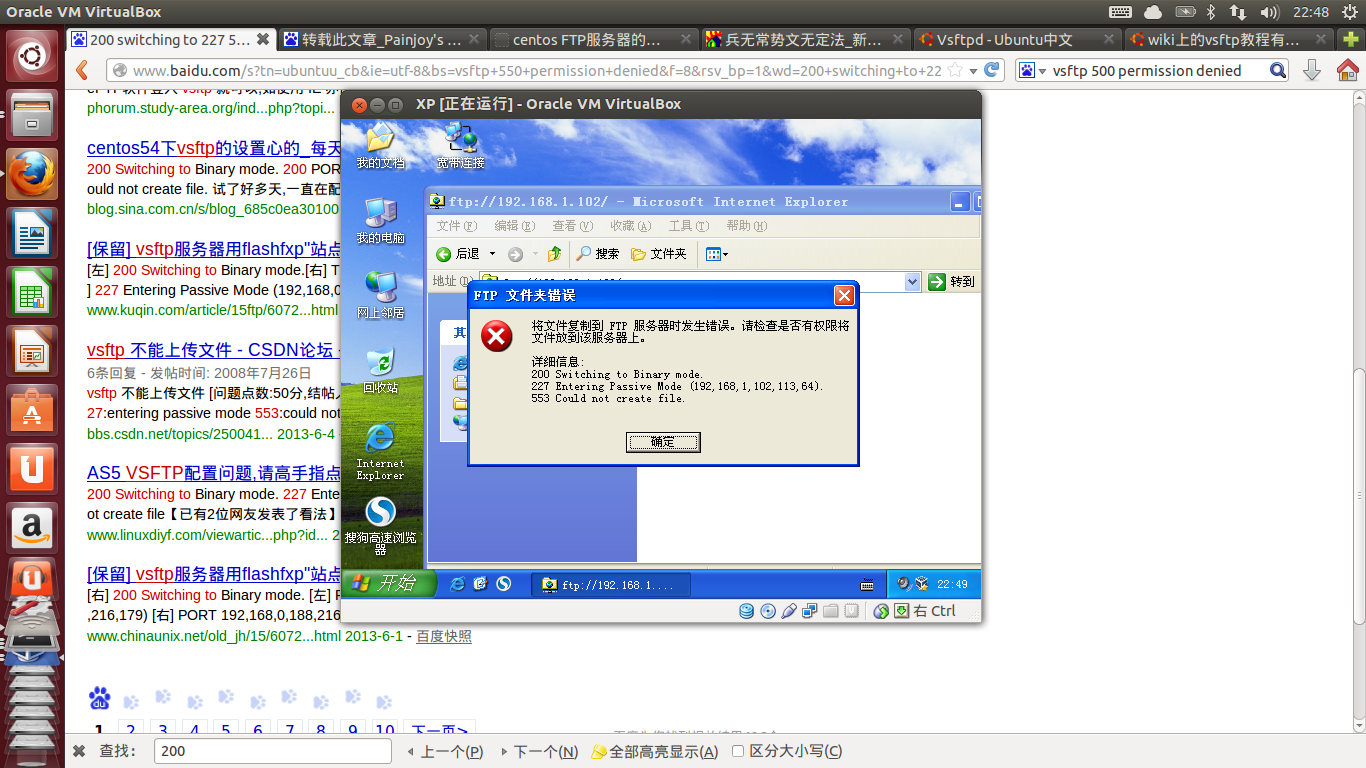Click 文件夹 folders button in IE toolbar
Image resolution: width=1366 pixels, height=768 pixels.
[659, 254]
